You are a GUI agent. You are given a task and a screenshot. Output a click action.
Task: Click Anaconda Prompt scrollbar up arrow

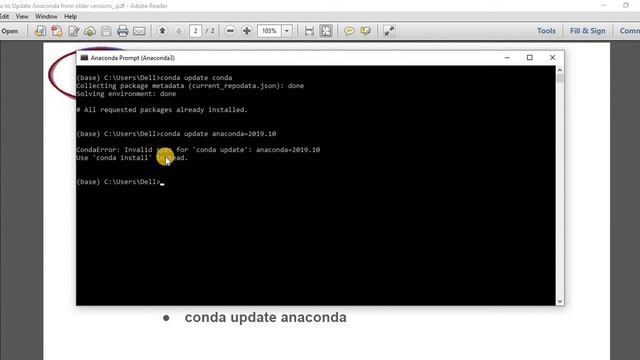tap(560, 70)
